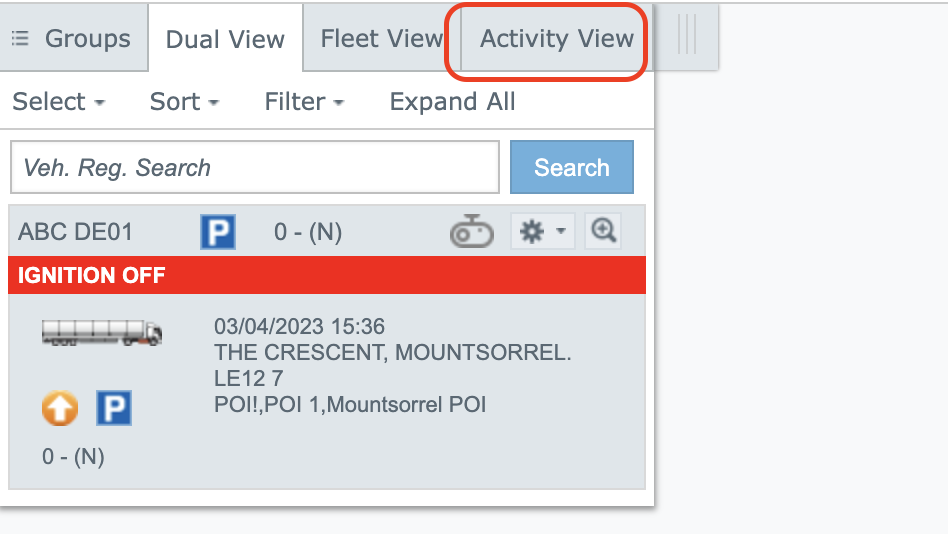Click the orange up-arrow heading icon

[x=60, y=408]
